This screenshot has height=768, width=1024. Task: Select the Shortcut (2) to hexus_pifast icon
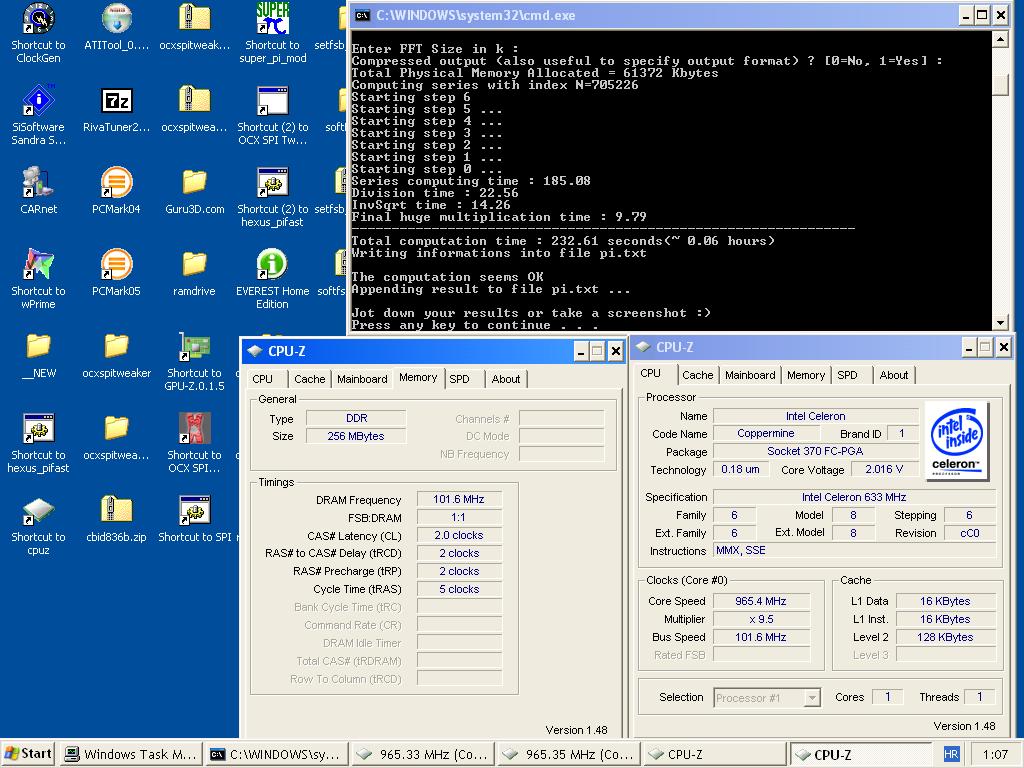272,182
